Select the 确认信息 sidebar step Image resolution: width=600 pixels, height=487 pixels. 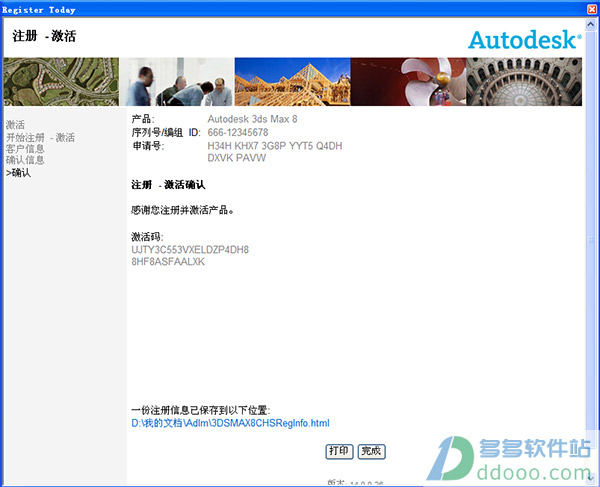25,160
